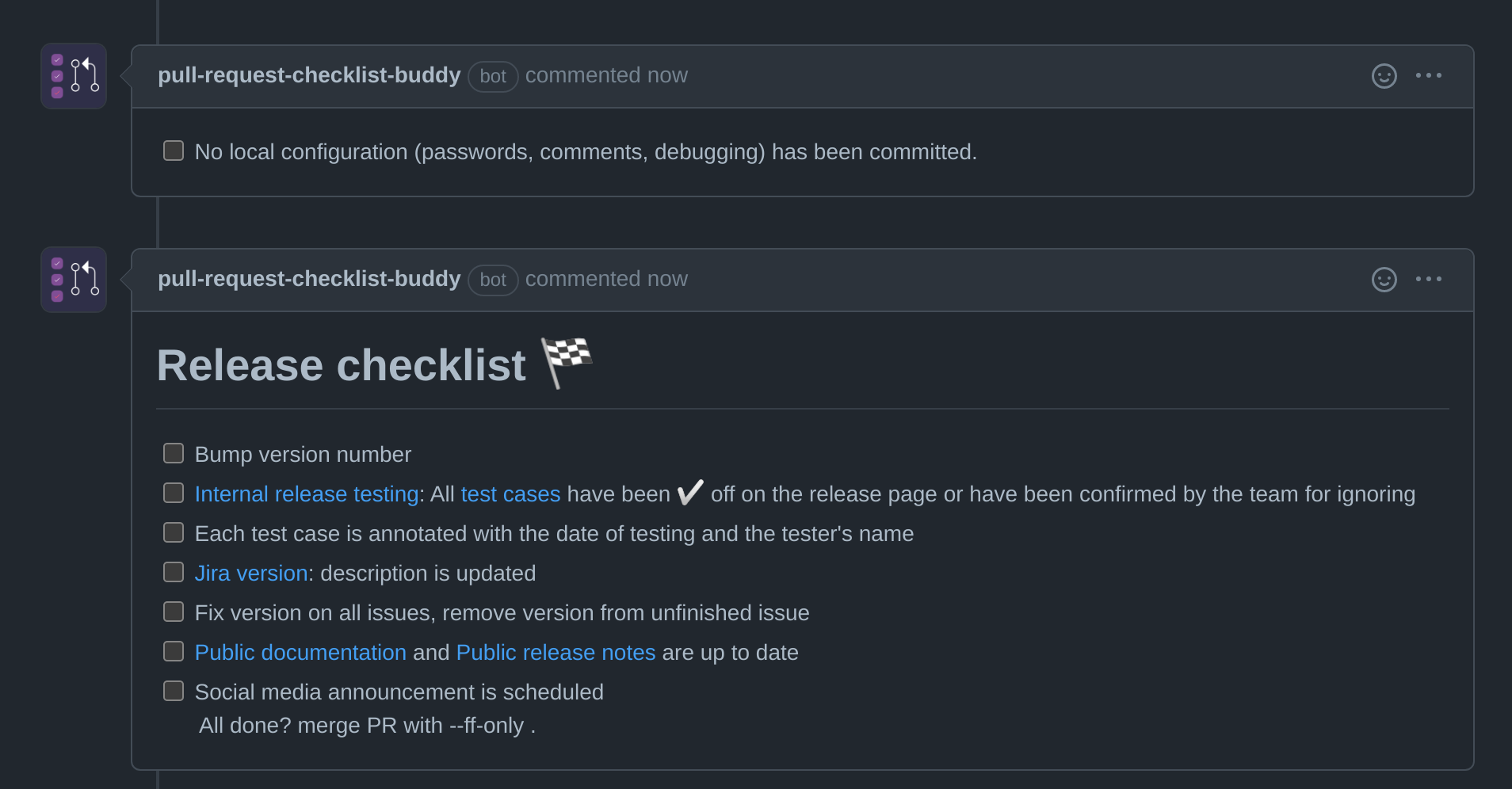
Task: Check the no local configuration committed checkbox
Action: point(173,150)
